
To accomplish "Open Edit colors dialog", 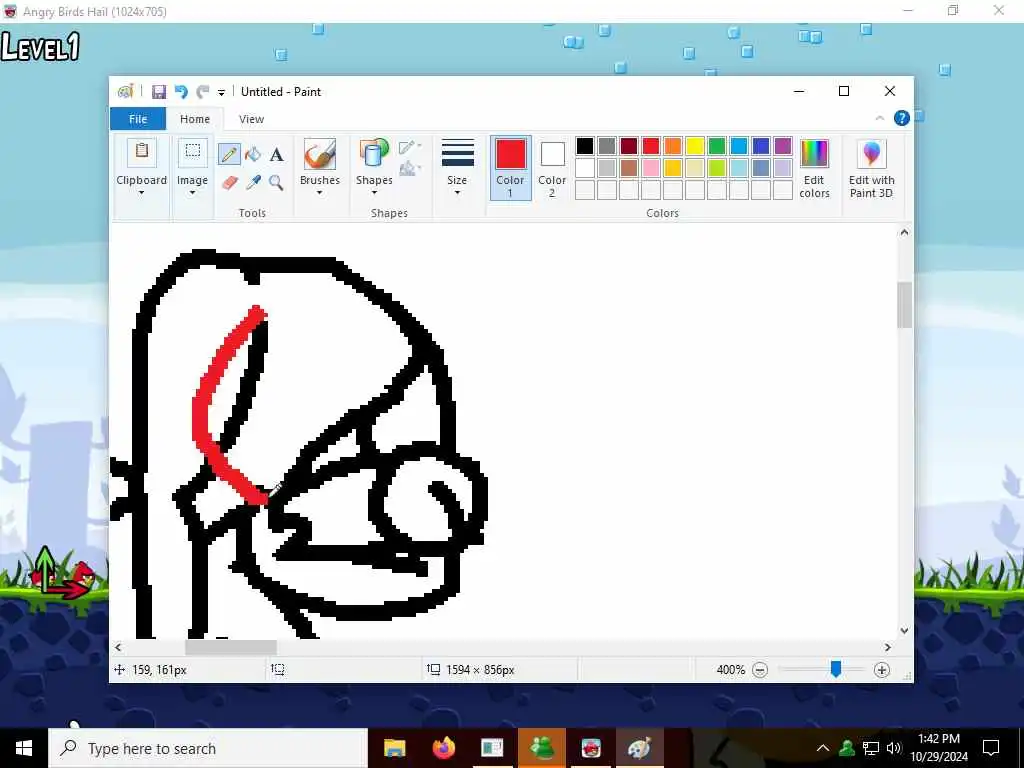I will pyautogui.click(x=814, y=168).
